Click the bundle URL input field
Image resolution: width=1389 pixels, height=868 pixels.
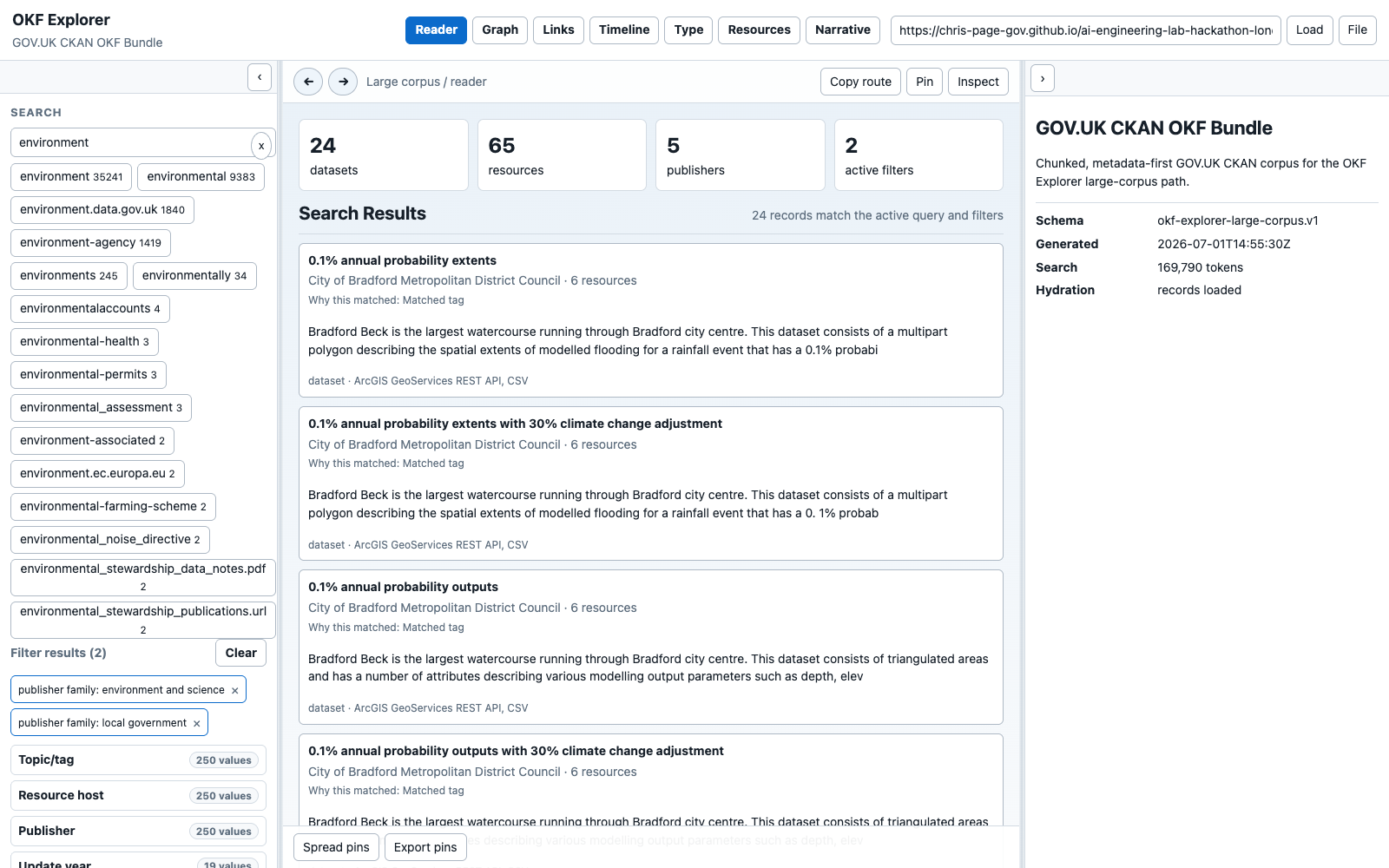point(1085,30)
